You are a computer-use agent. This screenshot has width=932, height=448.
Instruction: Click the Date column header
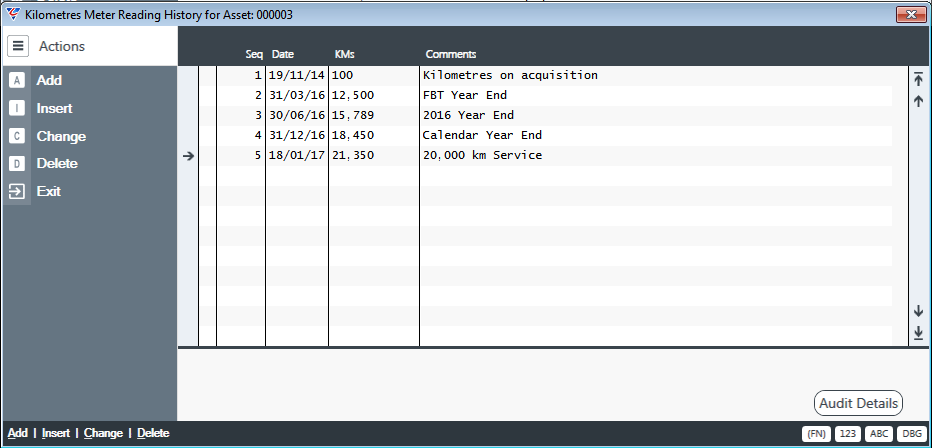pyautogui.click(x=283, y=54)
